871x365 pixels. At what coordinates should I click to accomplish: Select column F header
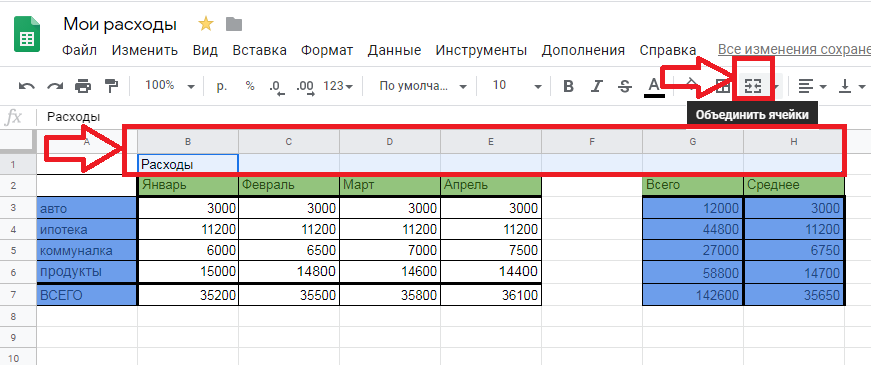pos(592,142)
